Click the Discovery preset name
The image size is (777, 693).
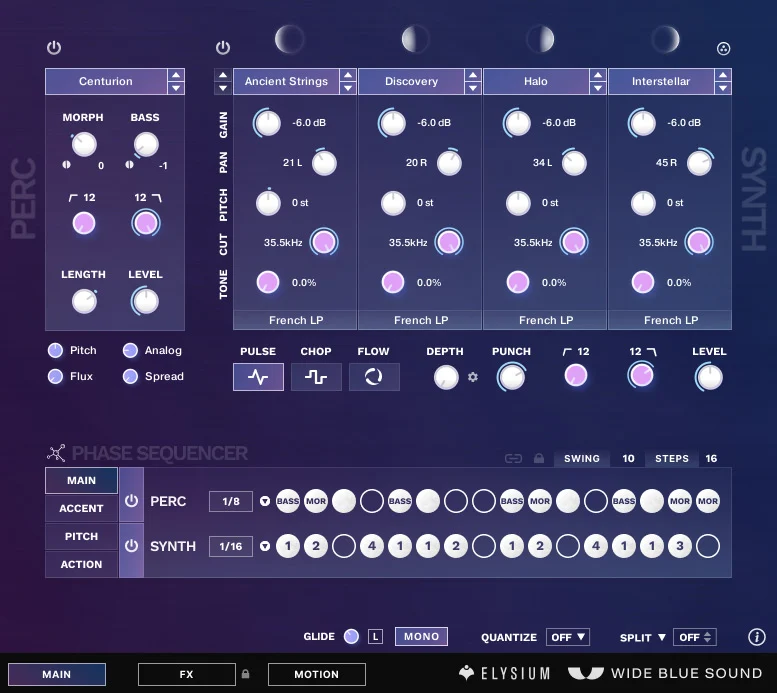411,82
